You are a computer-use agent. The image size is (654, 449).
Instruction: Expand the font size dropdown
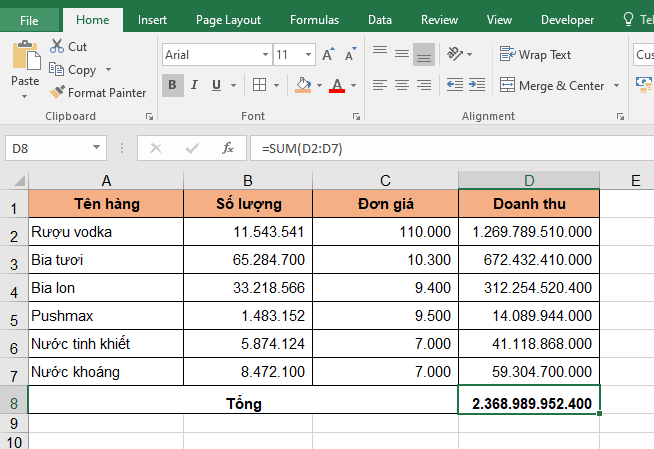[x=310, y=55]
